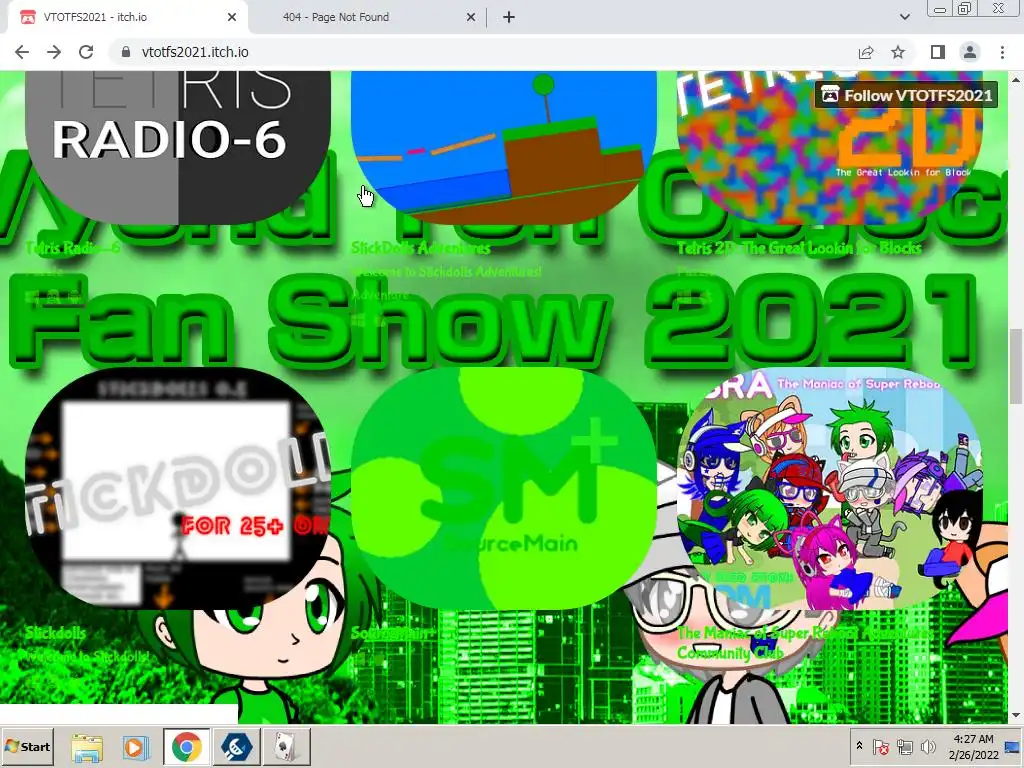
Task: Open the Tetris Radio-6 title link
Action: click(x=72, y=248)
